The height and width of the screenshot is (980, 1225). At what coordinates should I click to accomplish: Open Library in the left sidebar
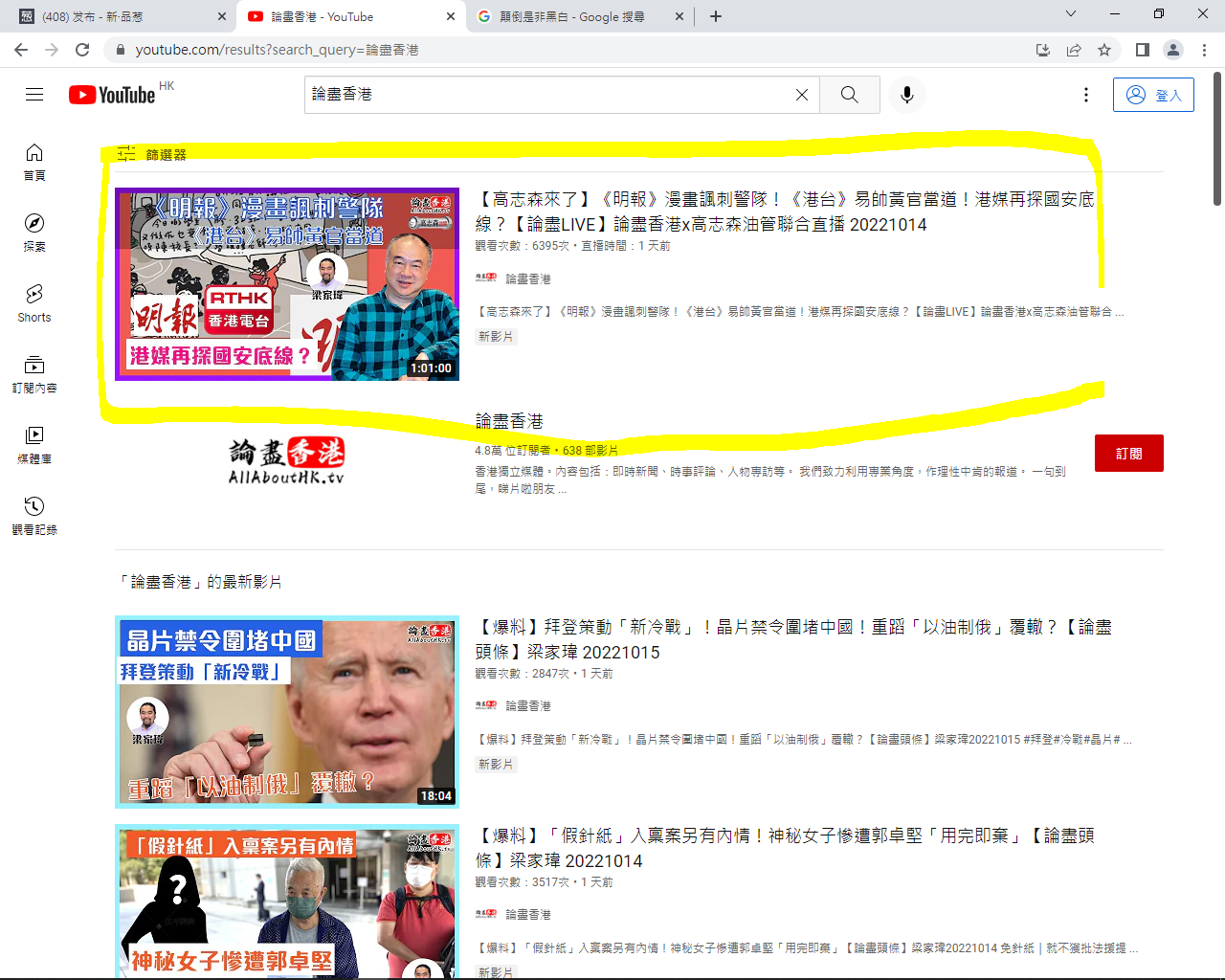click(34, 445)
